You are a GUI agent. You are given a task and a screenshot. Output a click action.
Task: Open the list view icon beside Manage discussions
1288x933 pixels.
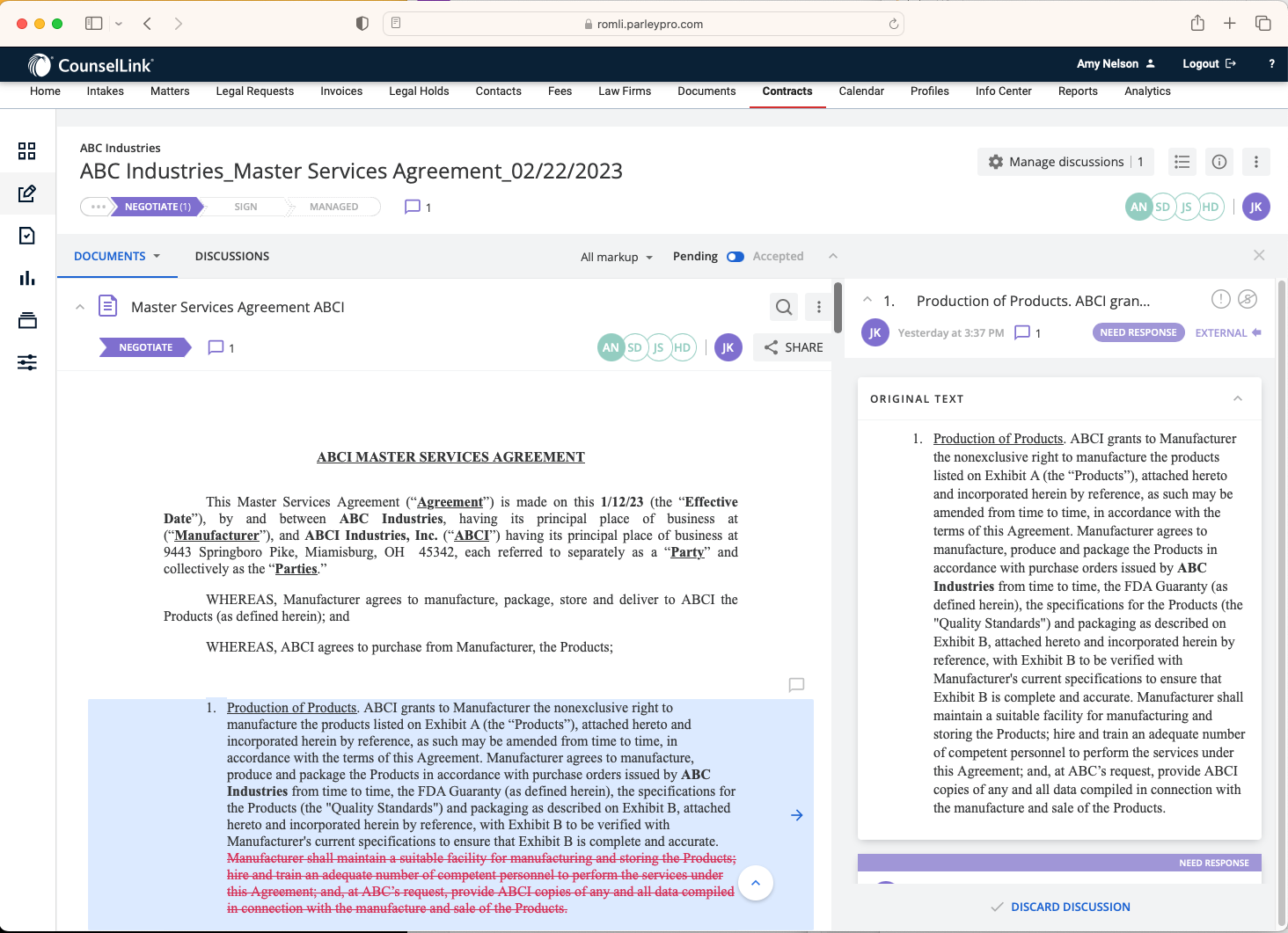click(1182, 162)
